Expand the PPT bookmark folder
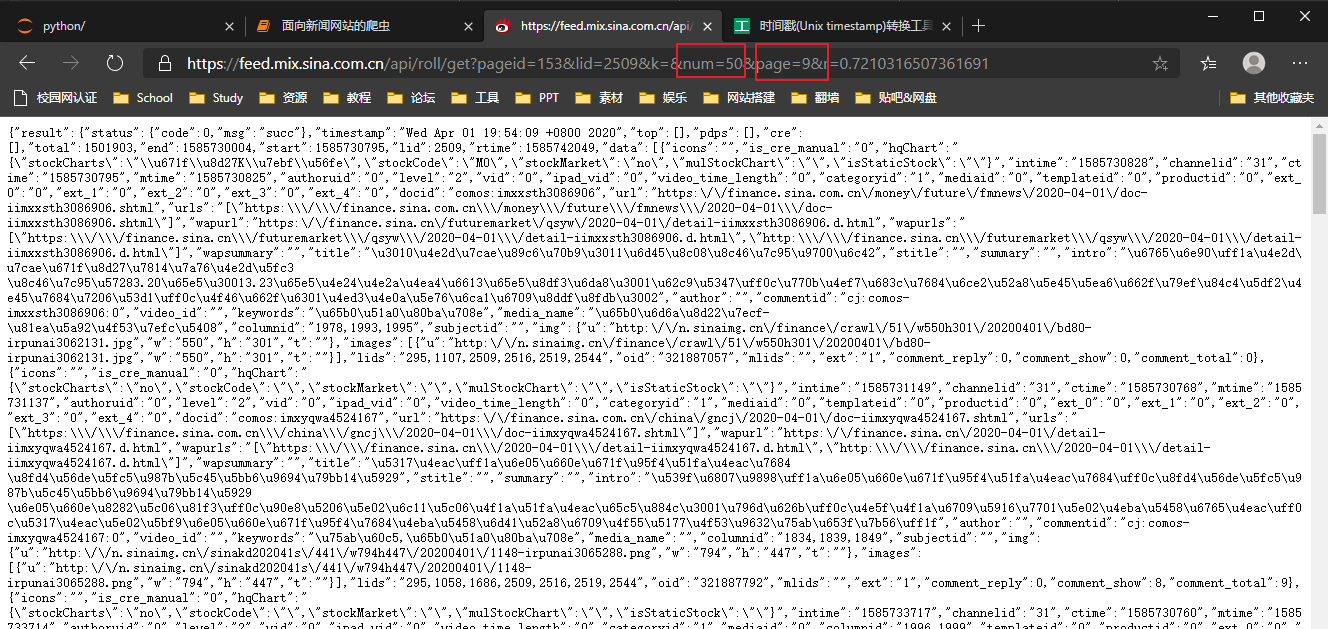The image size is (1328, 629). (538, 98)
